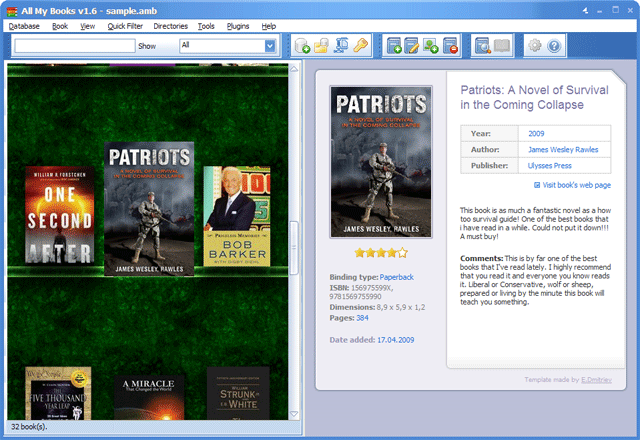Open the Quick Filter menu

pyautogui.click(x=125, y=26)
